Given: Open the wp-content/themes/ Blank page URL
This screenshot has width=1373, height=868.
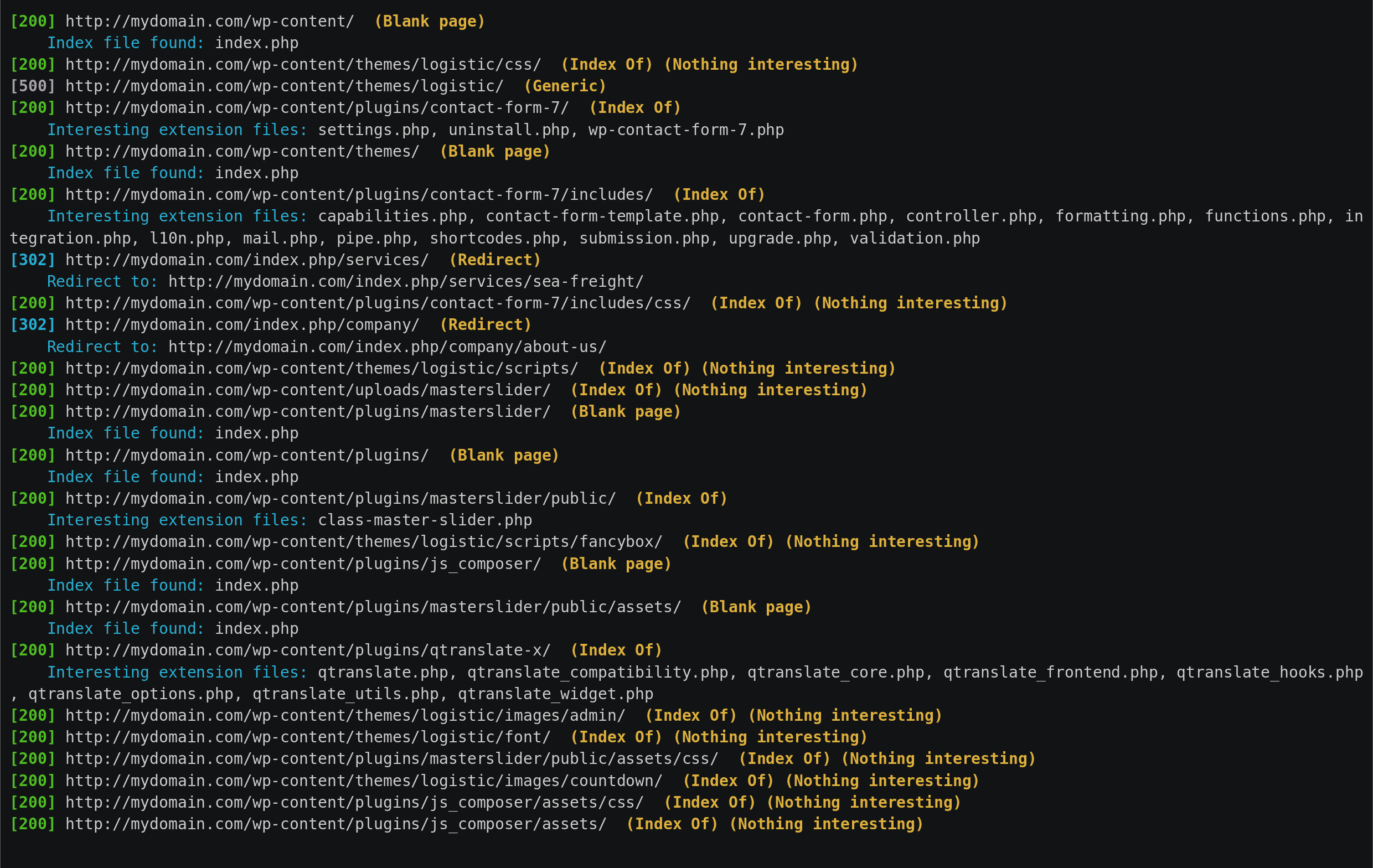Looking at the screenshot, I should click(x=242, y=152).
